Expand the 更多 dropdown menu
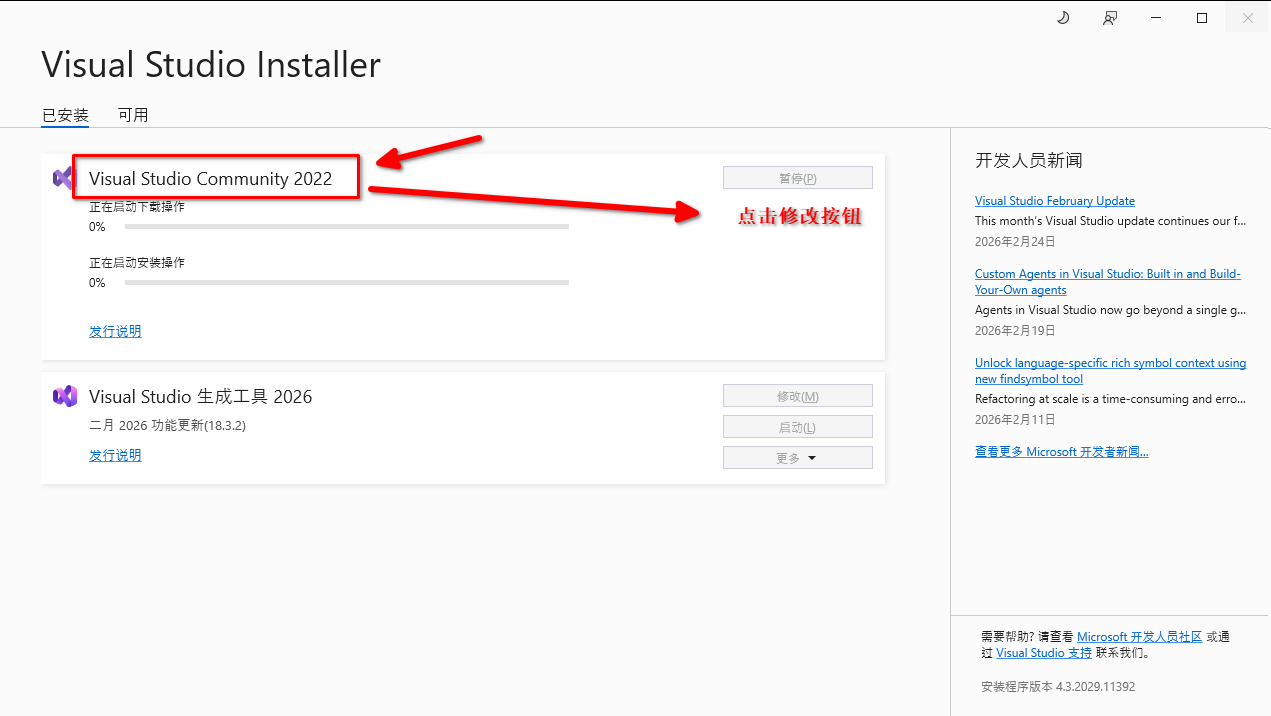This screenshot has width=1271, height=716. click(x=797, y=458)
